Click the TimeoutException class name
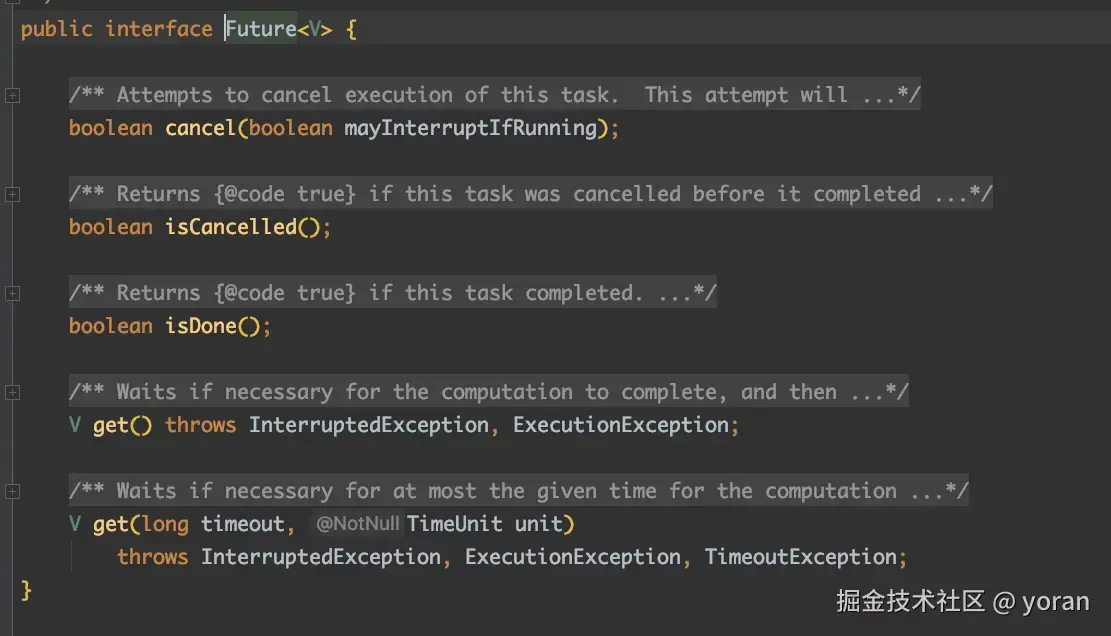This screenshot has height=636, width=1111. point(801,557)
